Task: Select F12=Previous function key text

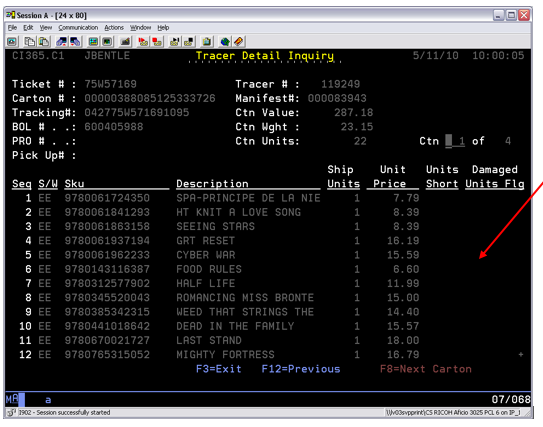Action: (x=301, y=369)
